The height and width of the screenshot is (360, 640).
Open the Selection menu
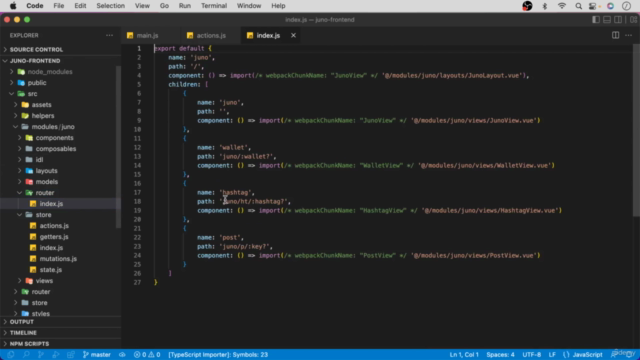111,6
